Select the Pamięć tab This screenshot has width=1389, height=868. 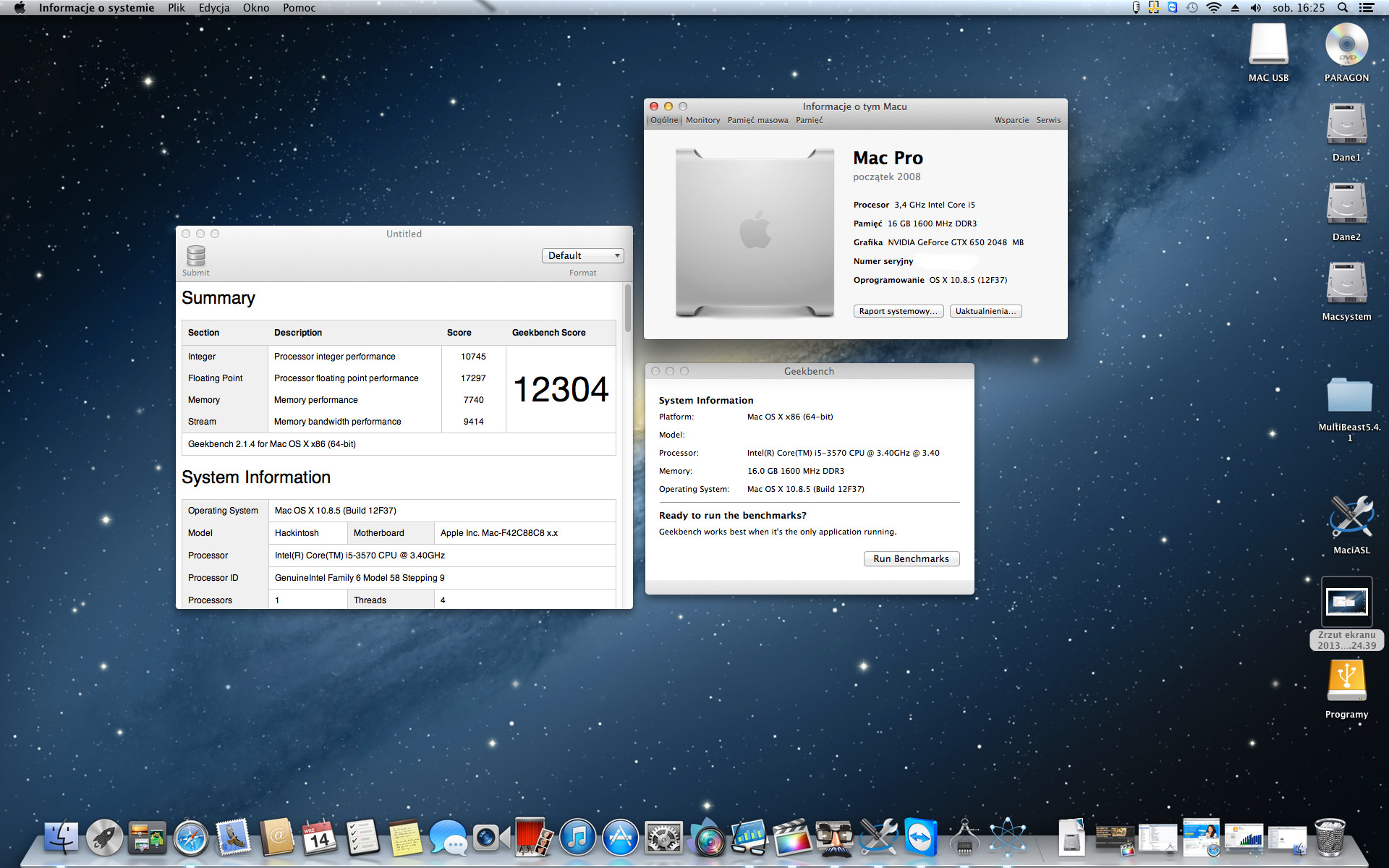810,120
